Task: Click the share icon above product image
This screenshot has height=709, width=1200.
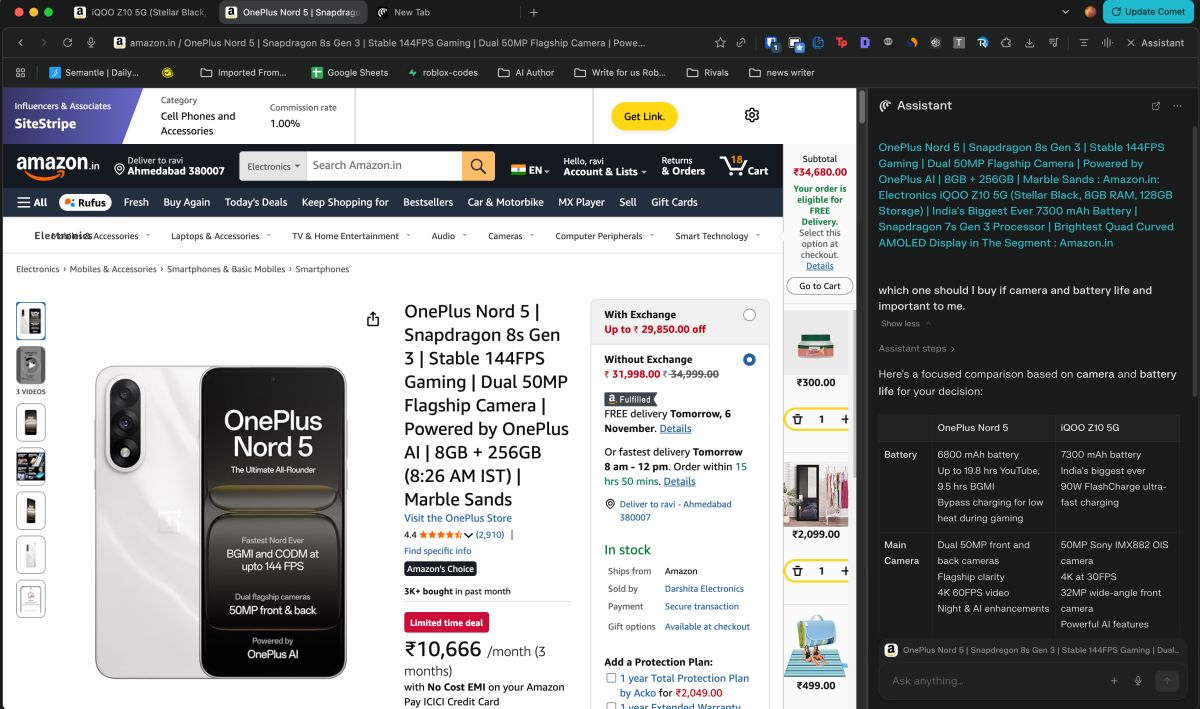Action: pos(373,319)
